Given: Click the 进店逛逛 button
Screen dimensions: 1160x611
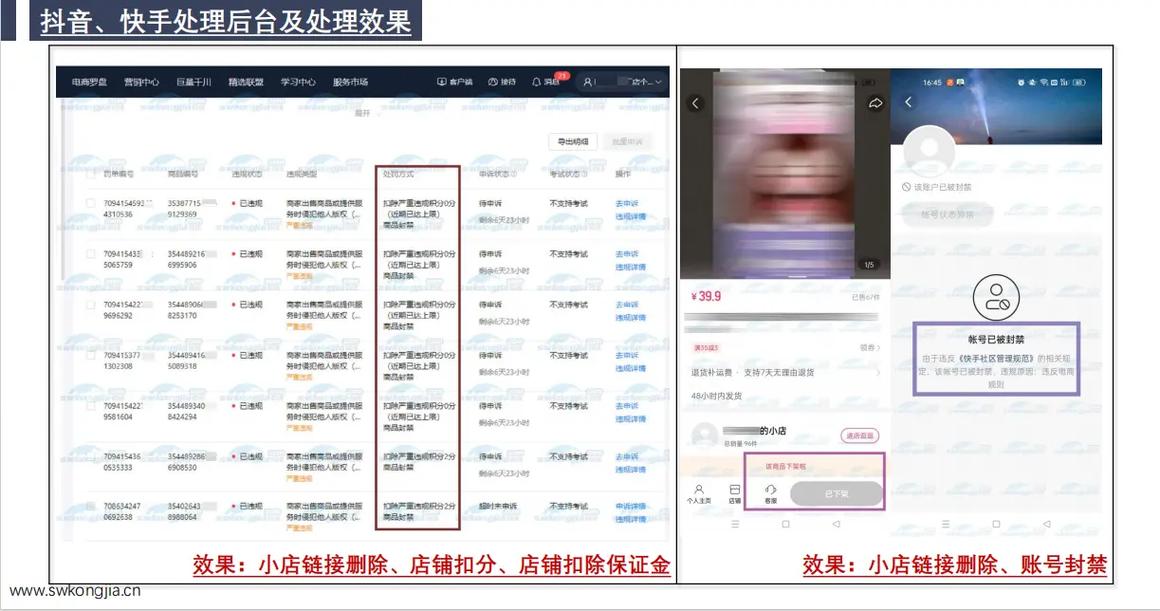Looking at the screenshot, I should click(860, 436).
